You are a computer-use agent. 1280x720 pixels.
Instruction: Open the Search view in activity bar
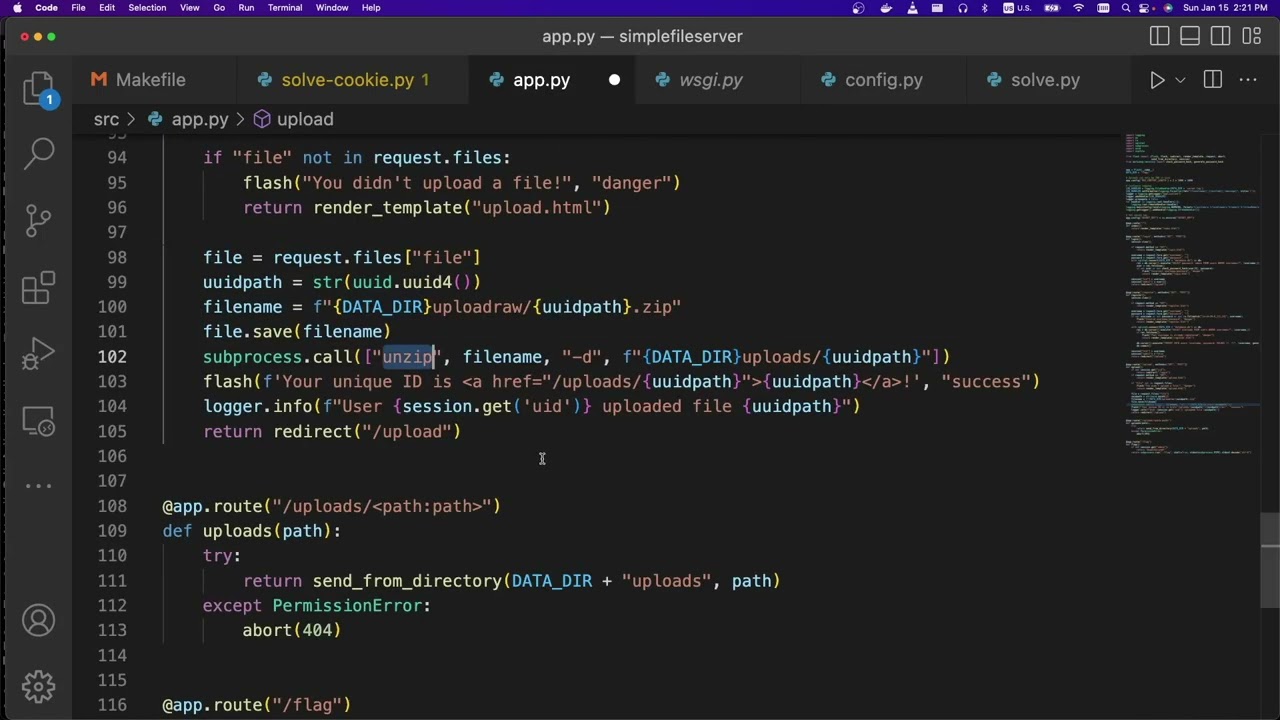click(38, 153)
